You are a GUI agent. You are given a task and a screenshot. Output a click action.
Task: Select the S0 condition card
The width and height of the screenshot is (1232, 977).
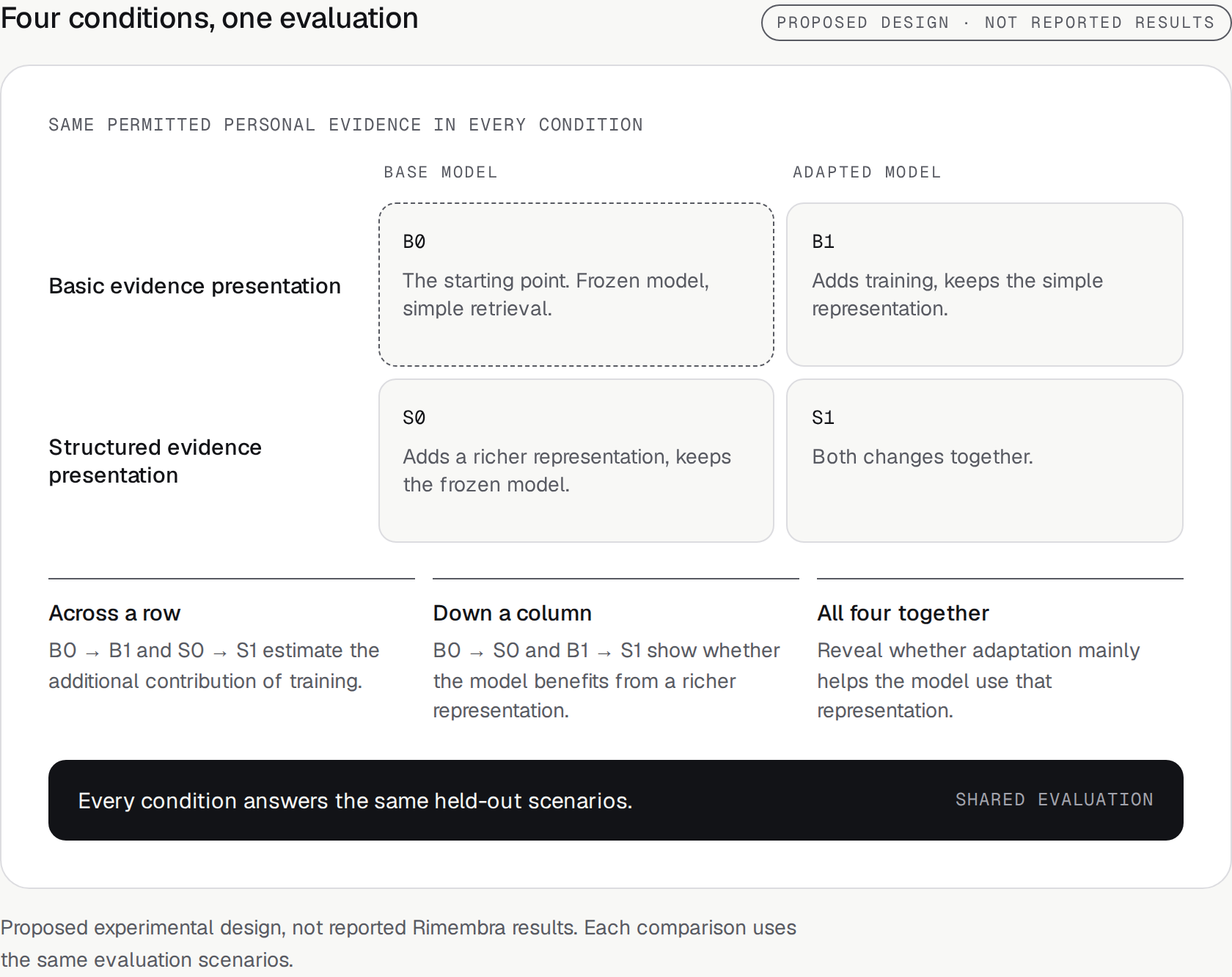576,461
